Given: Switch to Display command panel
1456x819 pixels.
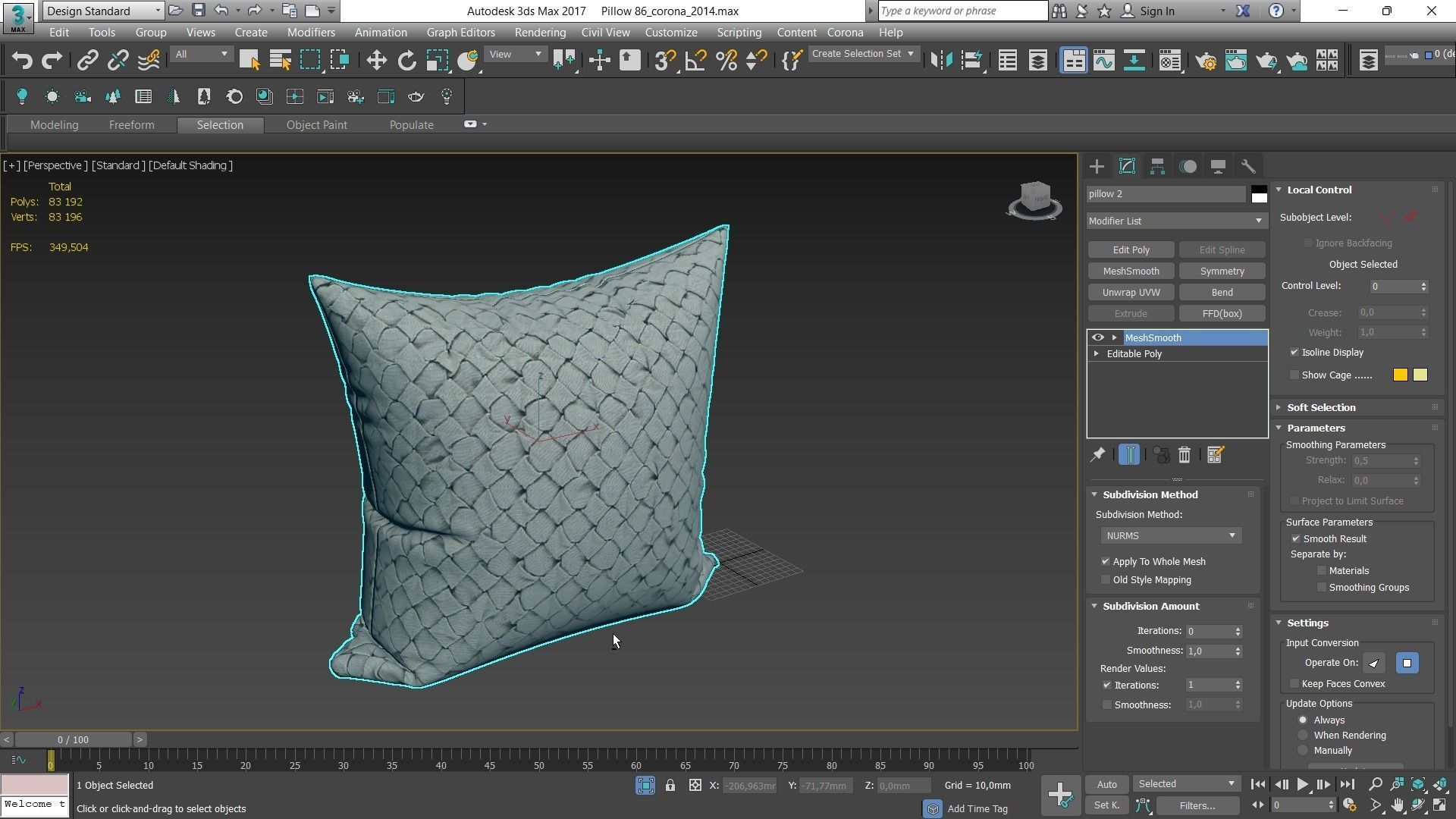Looking at the screenshot, I should [x=1218, y=167].
